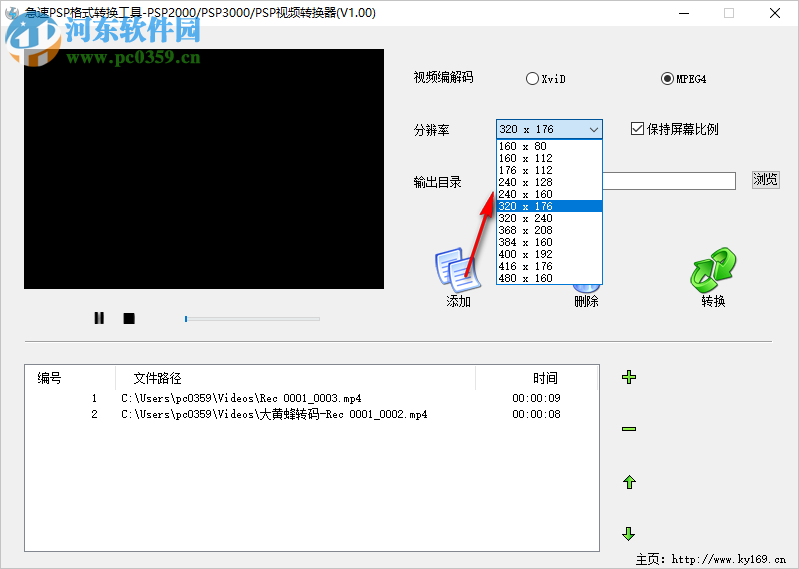The image size is (799, 569).
Task: Choose 368 x 208 resolution
Action: tap(549, 230)
